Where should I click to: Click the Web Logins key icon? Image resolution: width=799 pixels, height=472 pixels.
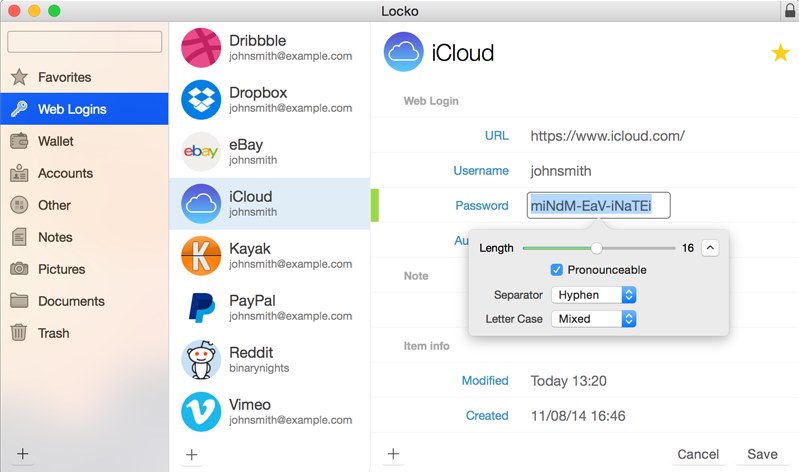[19, 109]
